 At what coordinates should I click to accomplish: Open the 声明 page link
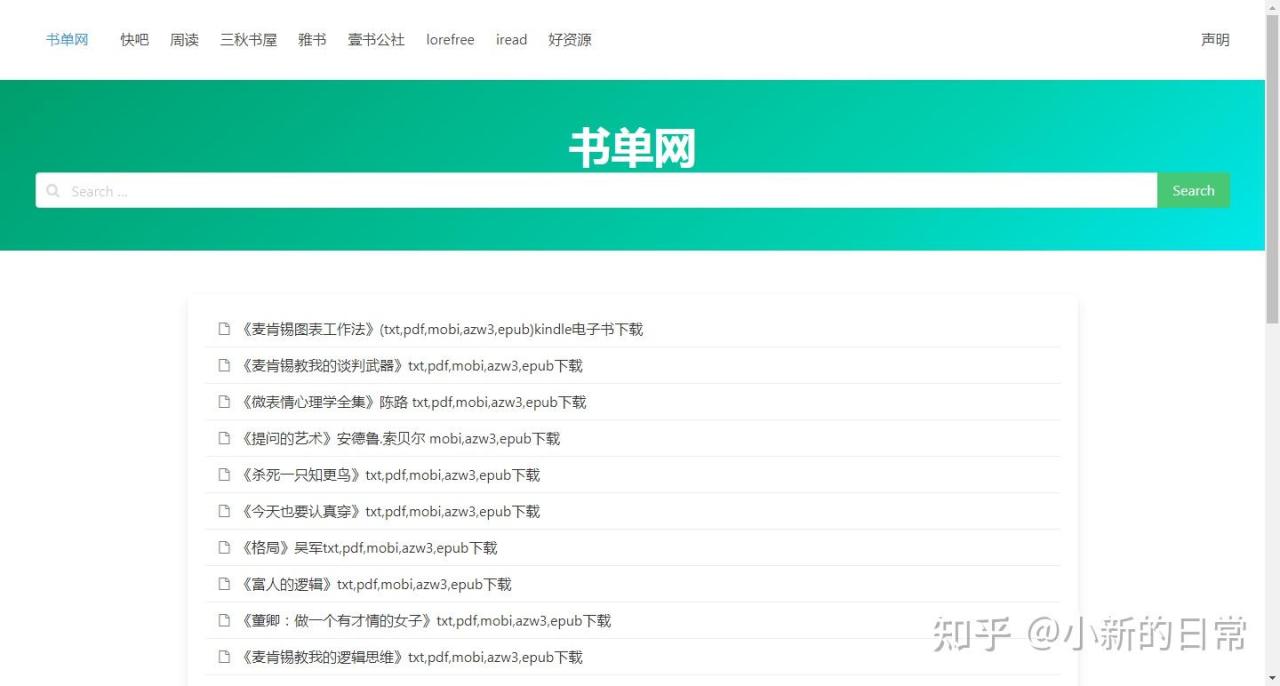click(1215, 40)
